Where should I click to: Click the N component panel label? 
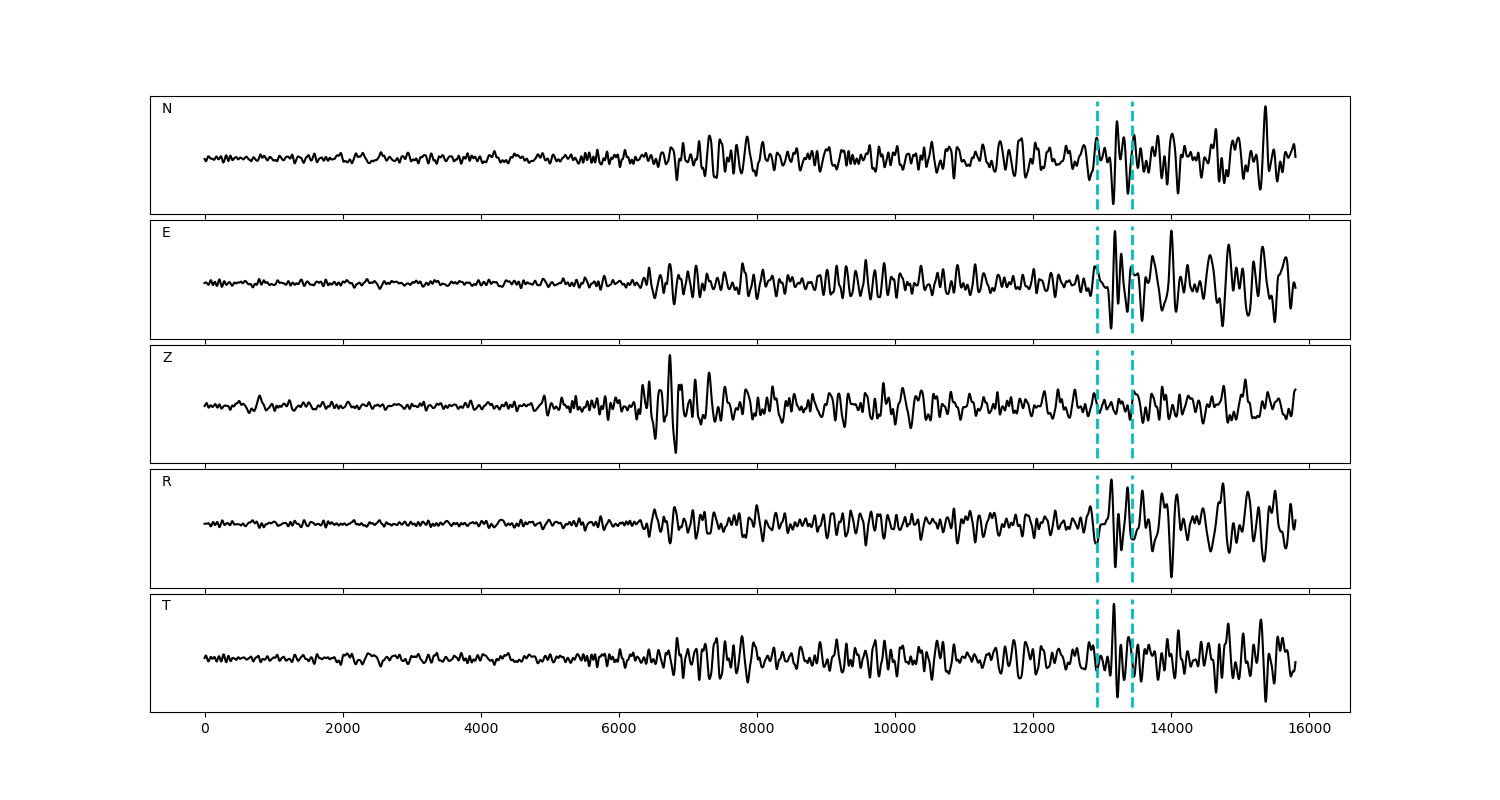pos(167,109)
